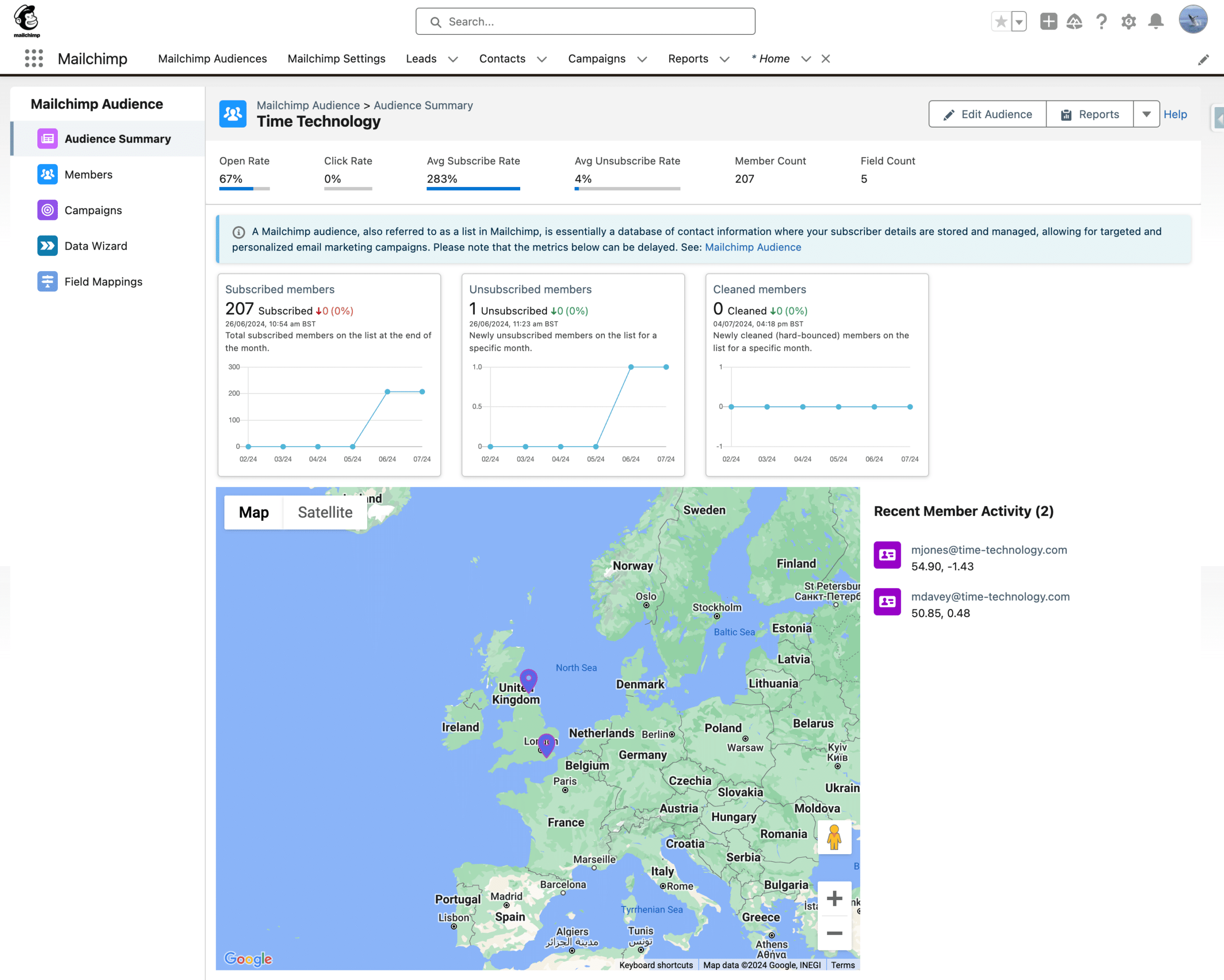Click the Field Mappings sidebar icon

pos(48,282)
